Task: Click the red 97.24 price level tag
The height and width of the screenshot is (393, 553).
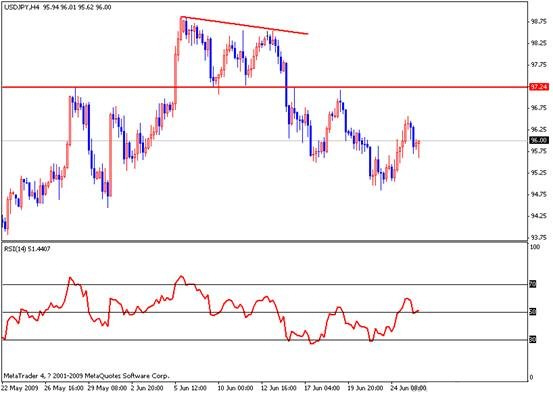Action: pos(539,87)
